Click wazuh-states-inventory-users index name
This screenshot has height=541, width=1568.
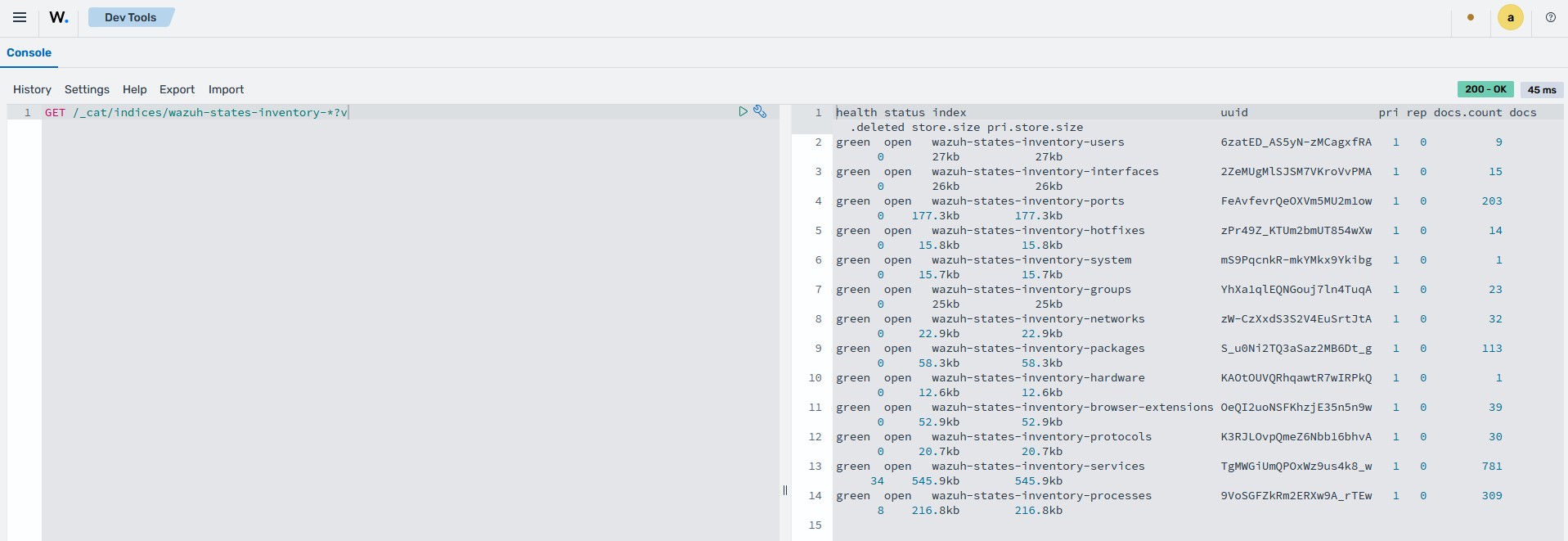[x=1028, y=142]
